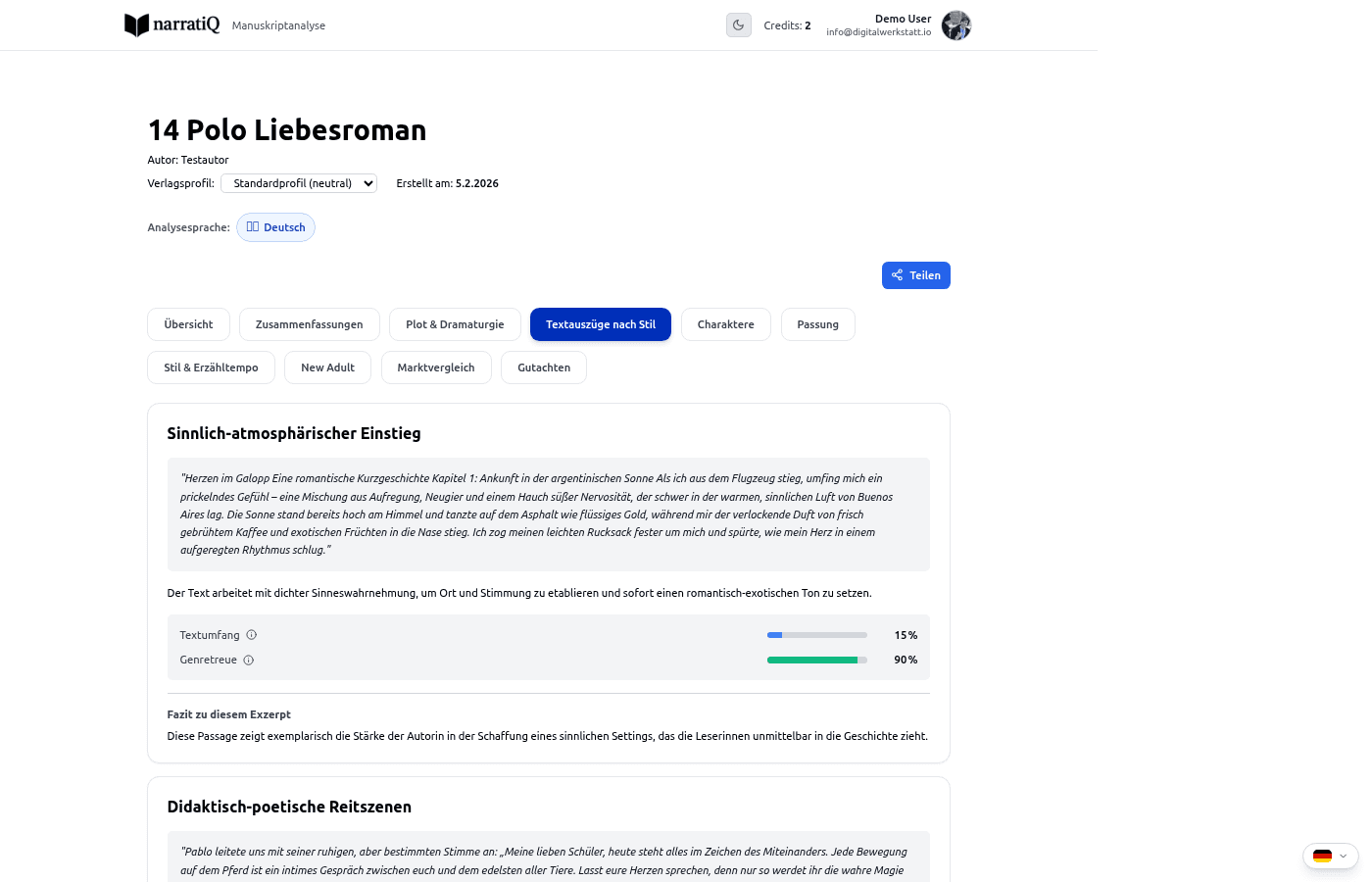Open the Verlagsprofil dropdown
Image resolution: width=1372 pixels, height=882 pixels.
click(x=299, y=183)
